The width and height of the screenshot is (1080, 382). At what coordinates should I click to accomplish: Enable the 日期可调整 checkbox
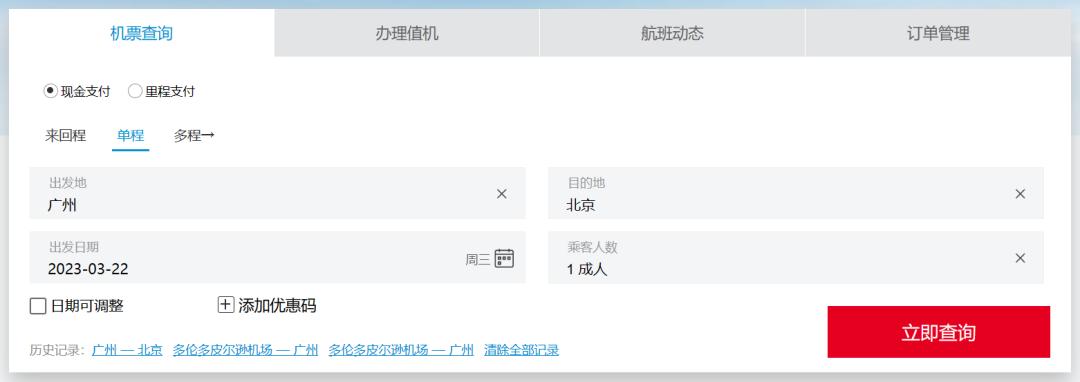tap(38, 306)
